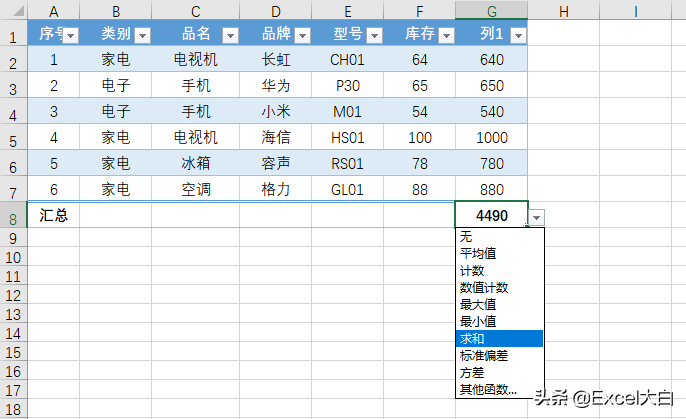This screenshot has height=419, width=686.
Task: Toggle the total row function dropdown arrow
Action: tap(536, 217)
